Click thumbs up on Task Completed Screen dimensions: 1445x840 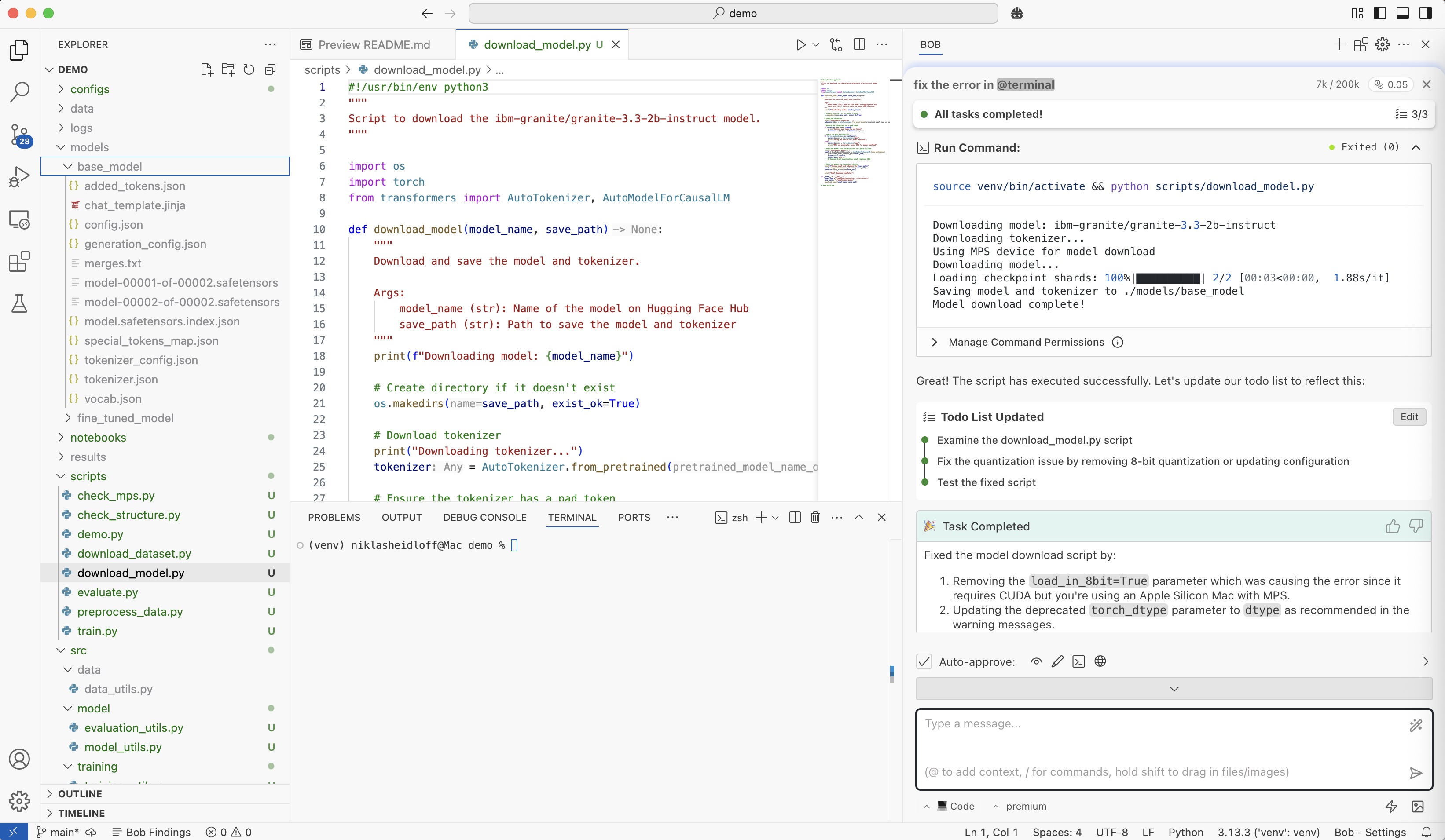(1392, 526)
